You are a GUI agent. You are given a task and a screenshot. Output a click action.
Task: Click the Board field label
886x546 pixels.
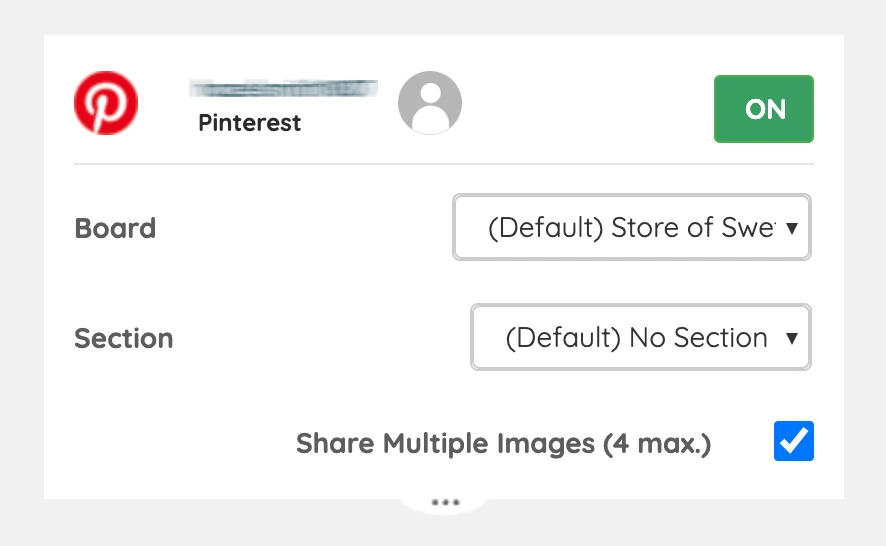[115, 228]
